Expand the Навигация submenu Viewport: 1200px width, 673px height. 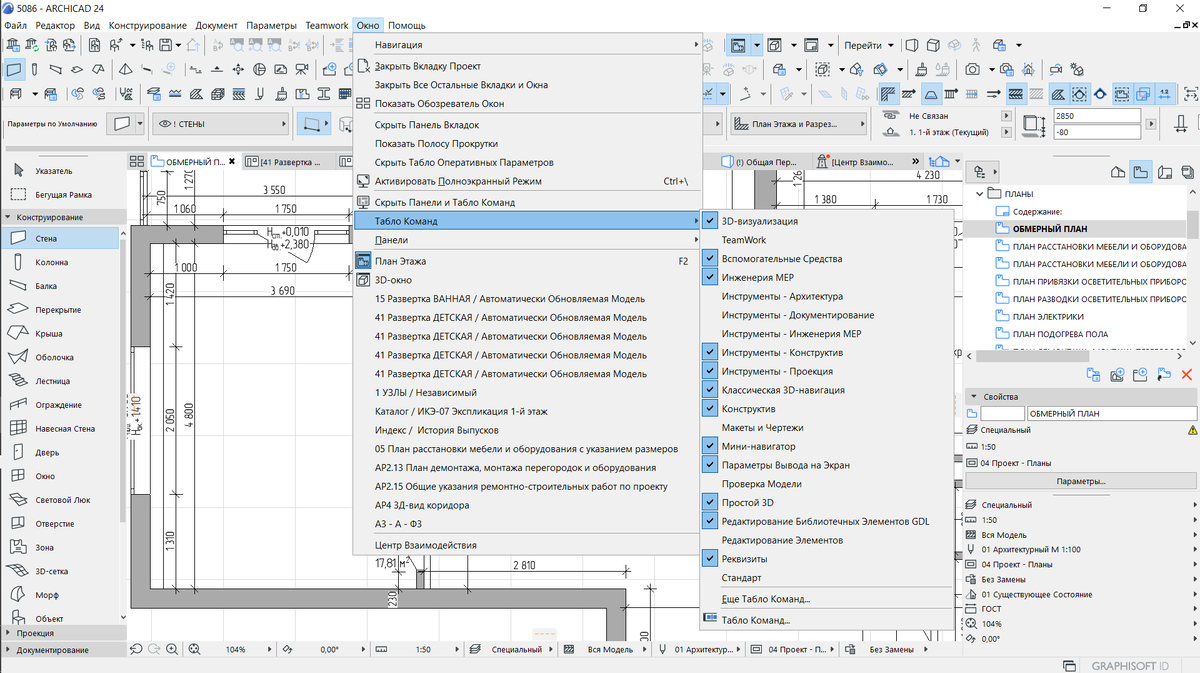click(x=528, y=45)
